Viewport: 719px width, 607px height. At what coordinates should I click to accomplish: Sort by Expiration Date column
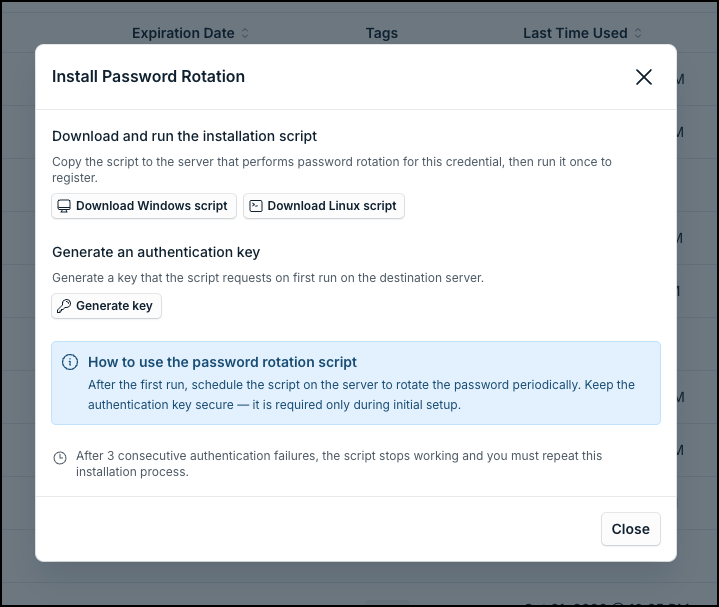[190, 33]
